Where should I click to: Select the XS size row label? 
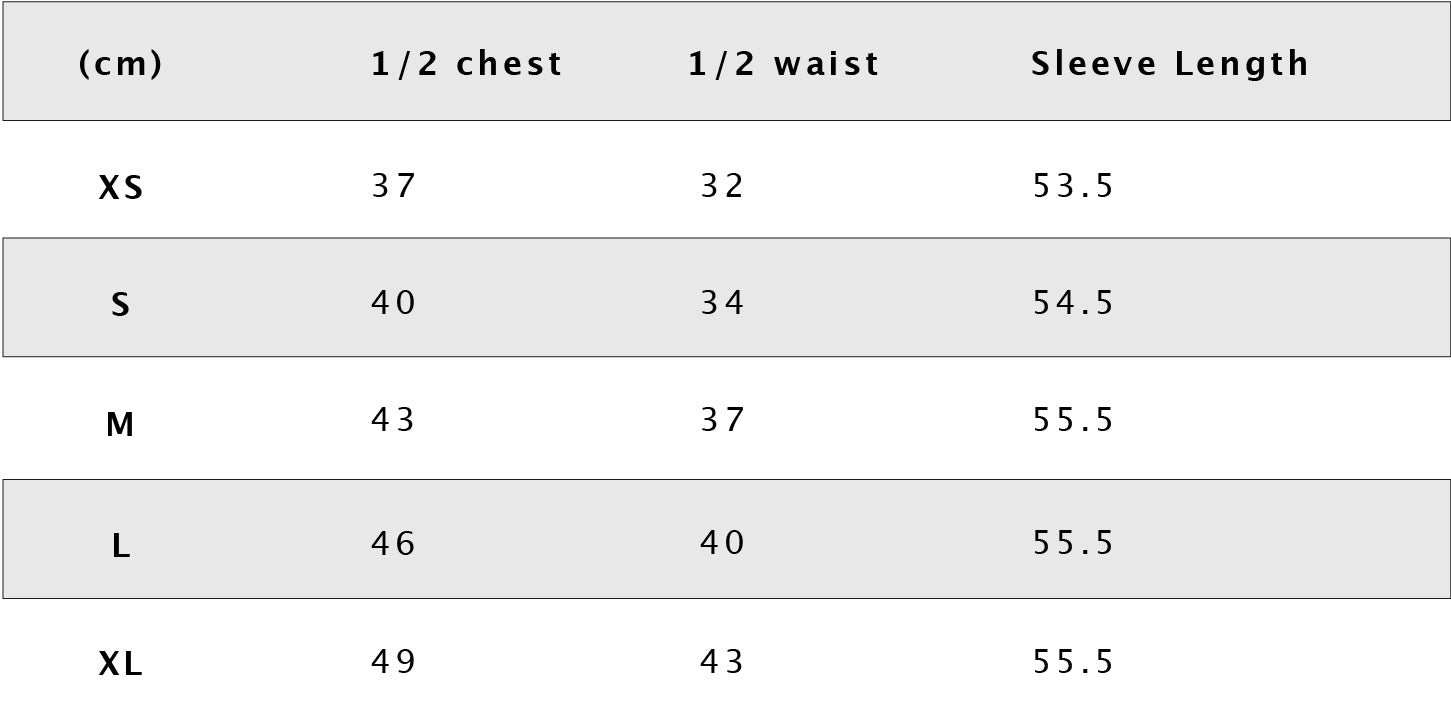pos(121,188)
